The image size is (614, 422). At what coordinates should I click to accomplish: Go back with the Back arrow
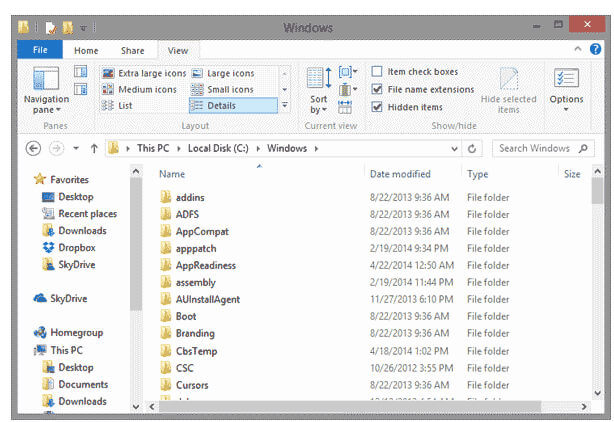tap(33, 149)
